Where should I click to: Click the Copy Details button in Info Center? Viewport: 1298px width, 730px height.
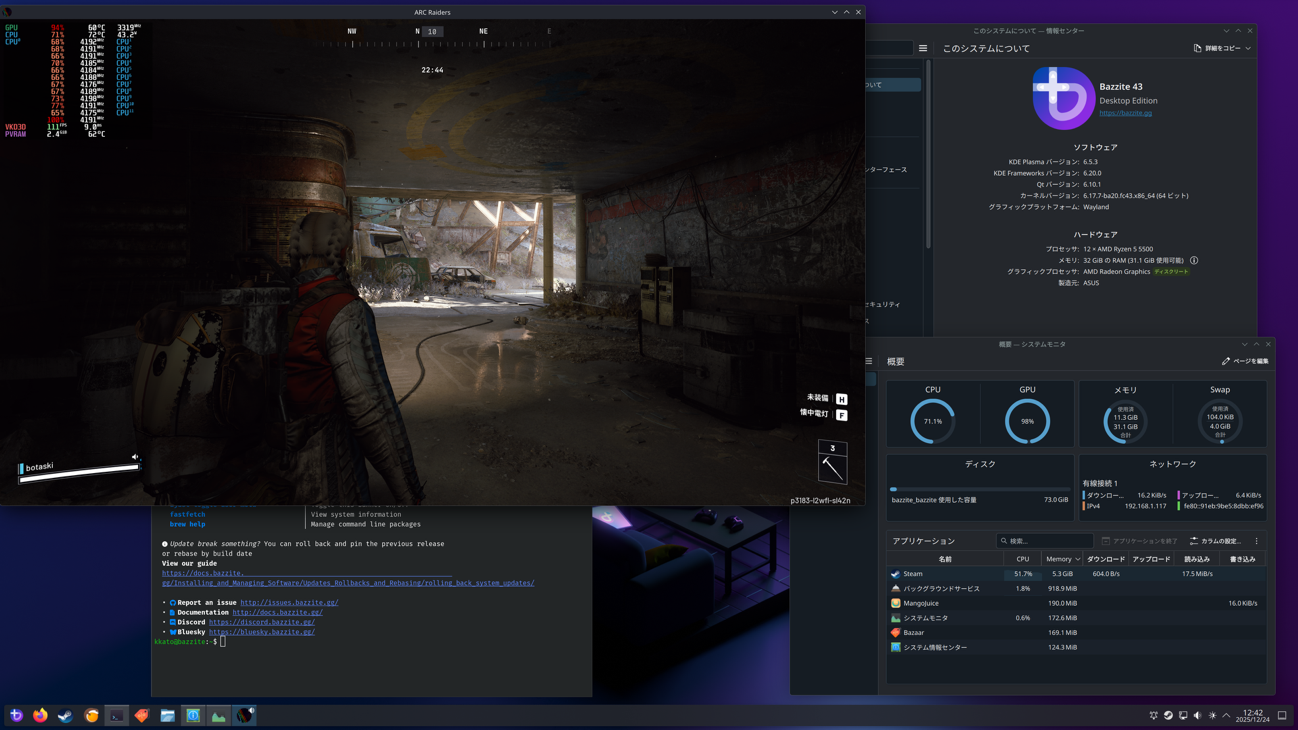(1216, 48)
